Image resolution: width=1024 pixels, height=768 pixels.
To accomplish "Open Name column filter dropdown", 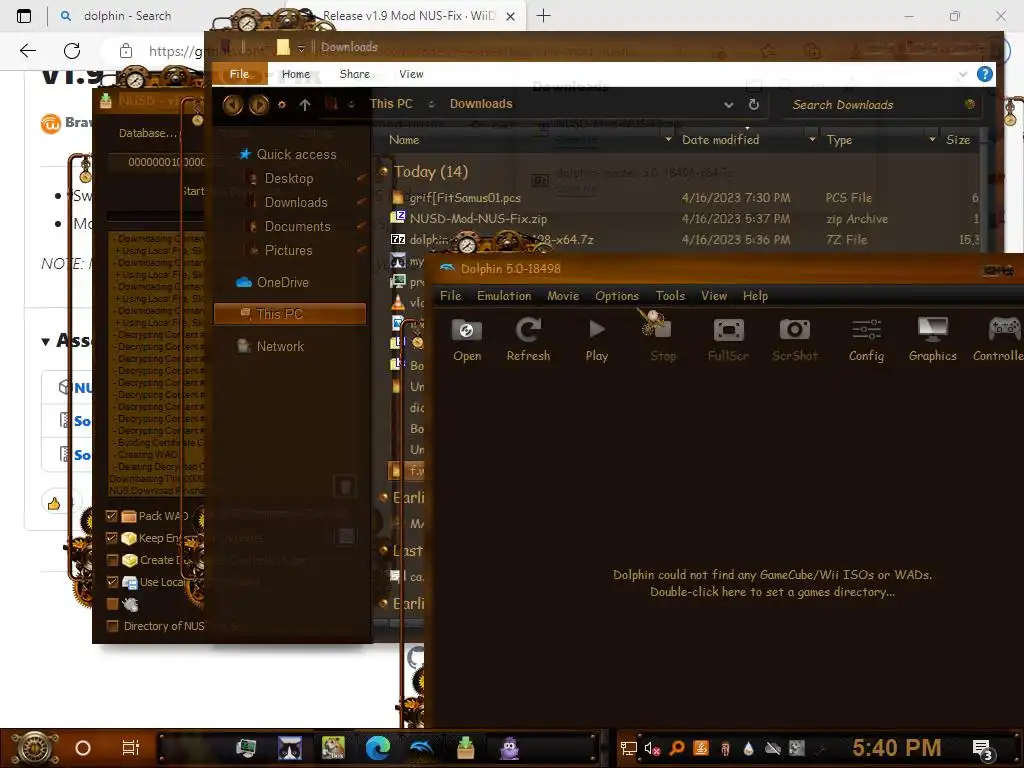I will pyautogui.click(x=668, y=140).
